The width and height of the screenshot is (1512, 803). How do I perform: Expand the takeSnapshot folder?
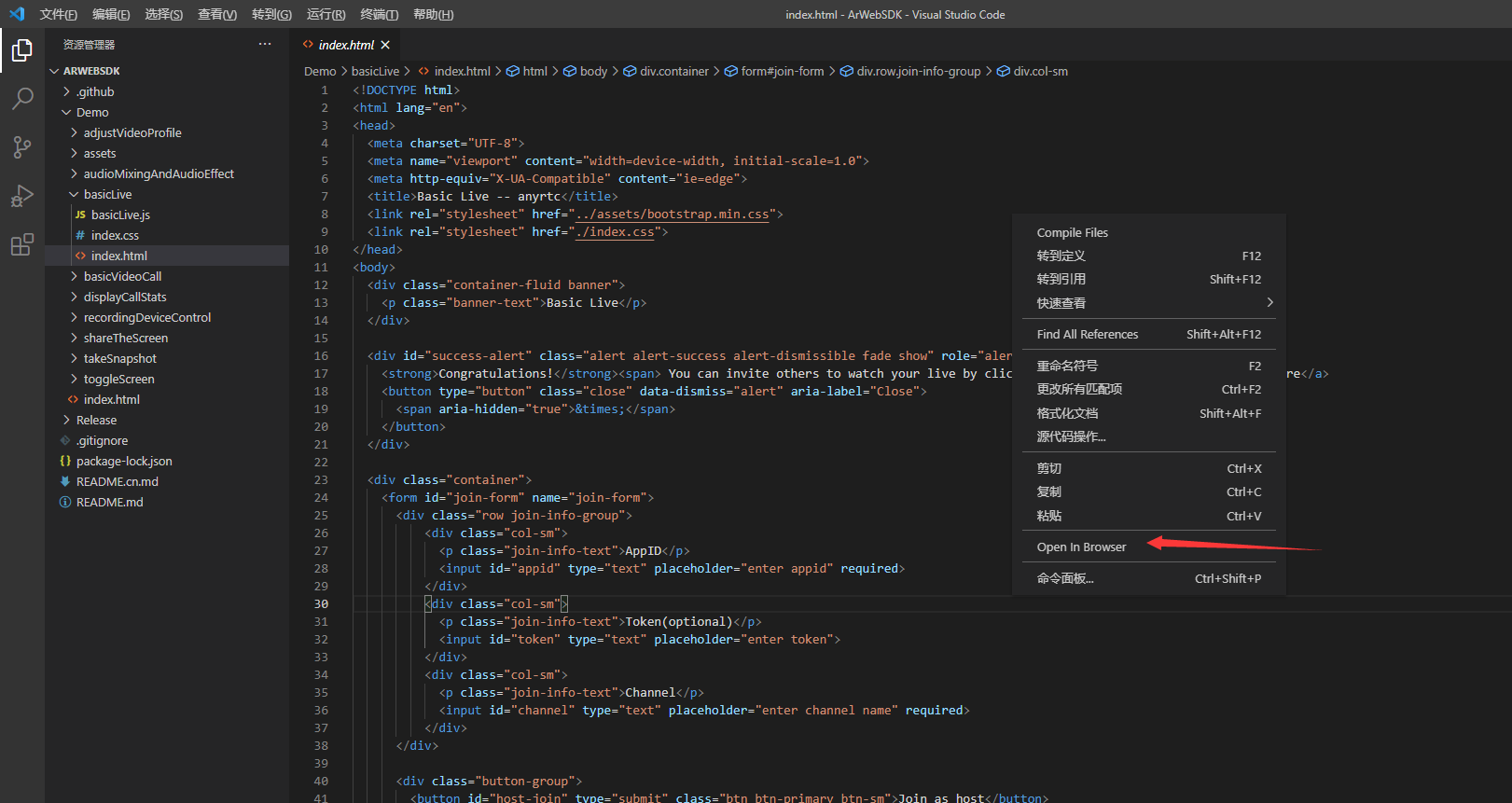[x=74, y=358]
